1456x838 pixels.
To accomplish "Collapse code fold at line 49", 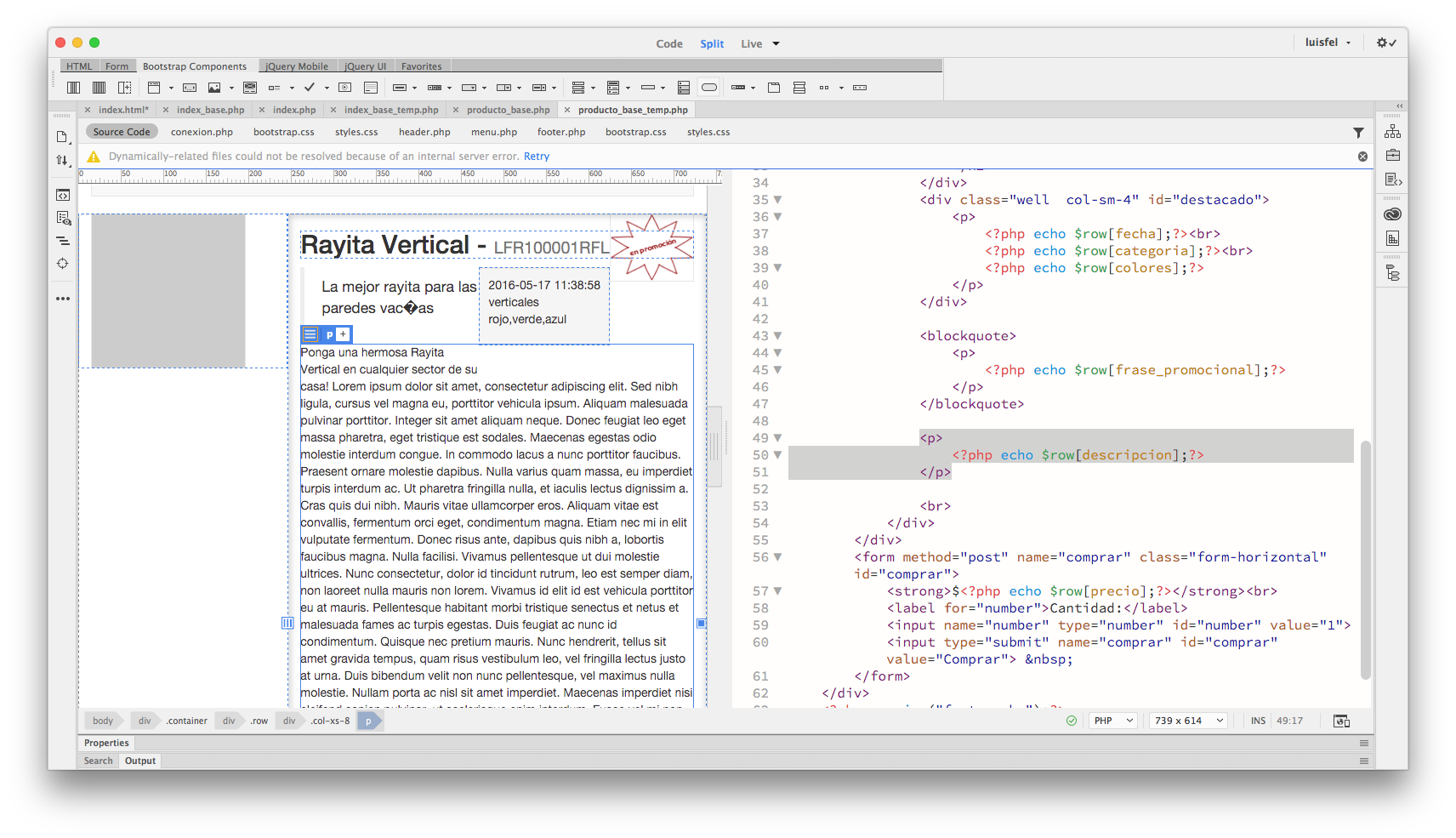I will (x=777, y=438).
